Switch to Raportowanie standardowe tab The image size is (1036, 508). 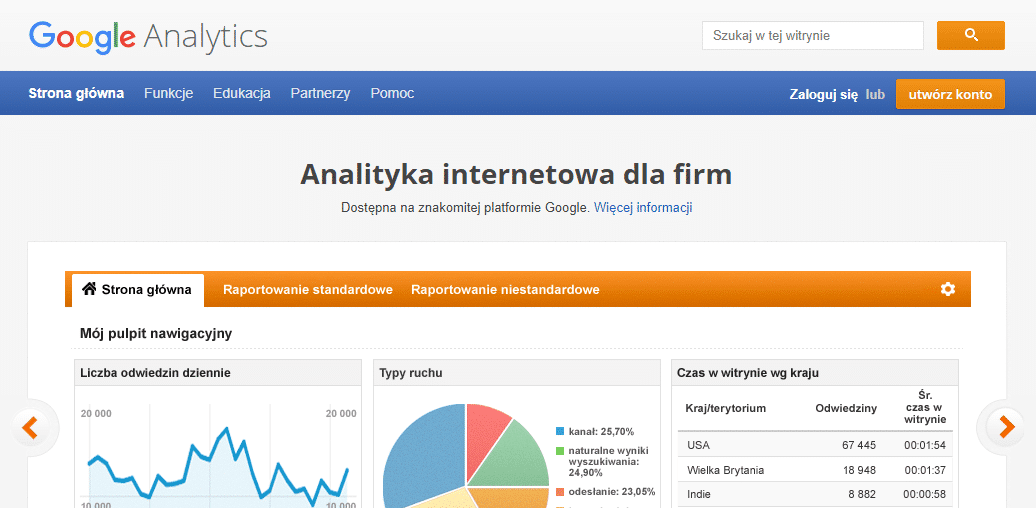point(308,289)
